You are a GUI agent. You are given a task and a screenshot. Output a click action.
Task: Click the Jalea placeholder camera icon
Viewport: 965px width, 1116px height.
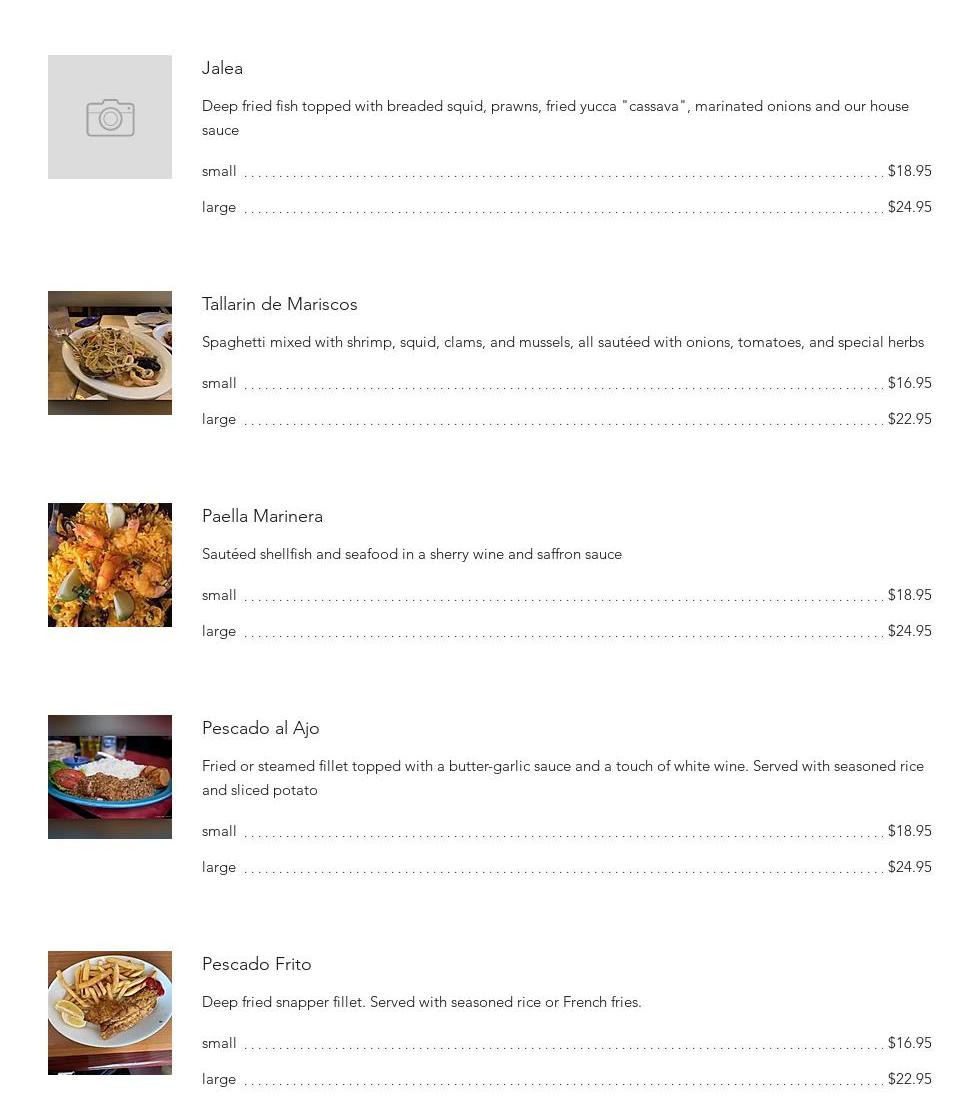click(110, 118)
